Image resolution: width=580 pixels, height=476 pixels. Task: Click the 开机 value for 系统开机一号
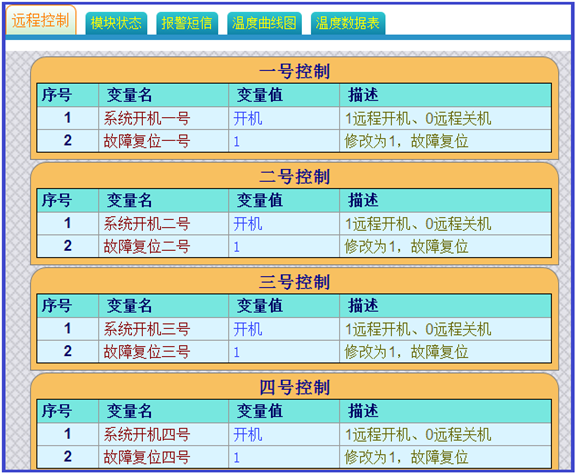coord(248,119)
